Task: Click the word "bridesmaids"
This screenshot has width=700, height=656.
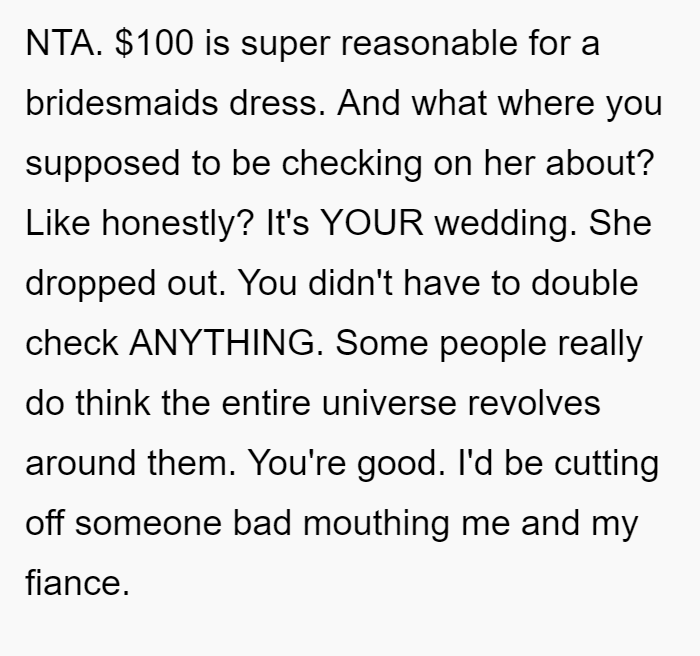Action: pos(121,103)
